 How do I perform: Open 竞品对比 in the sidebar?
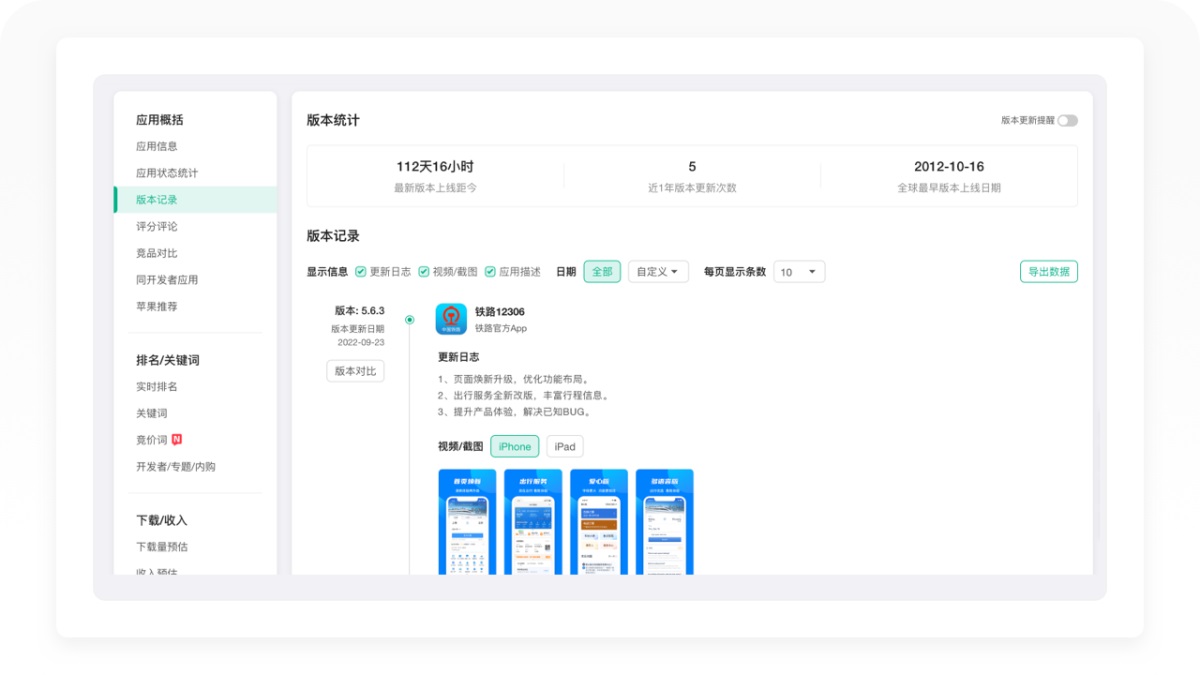157,253
